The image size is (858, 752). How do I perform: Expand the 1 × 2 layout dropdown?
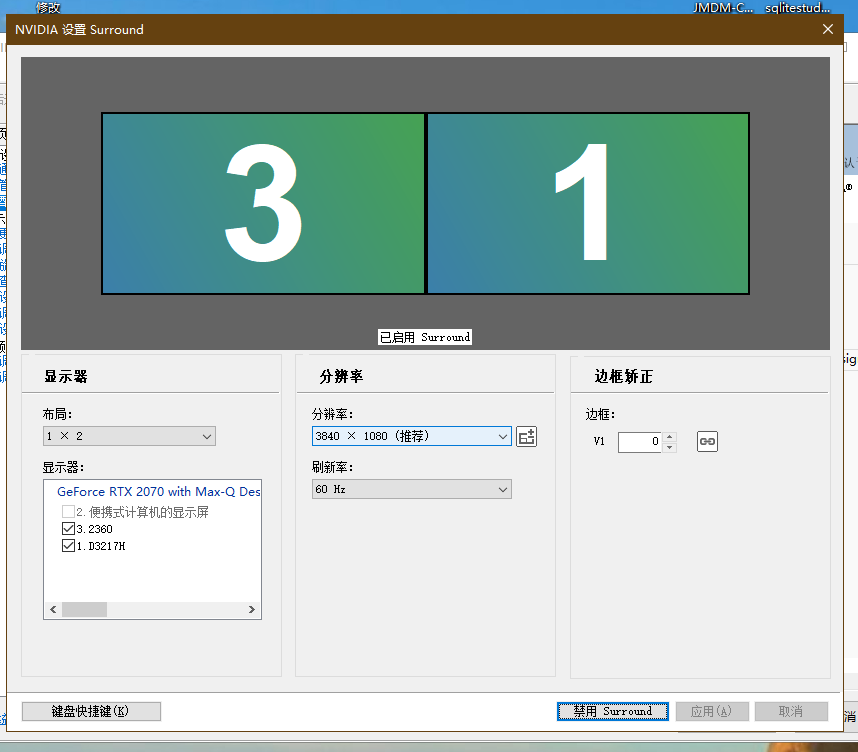coord(129,436)
